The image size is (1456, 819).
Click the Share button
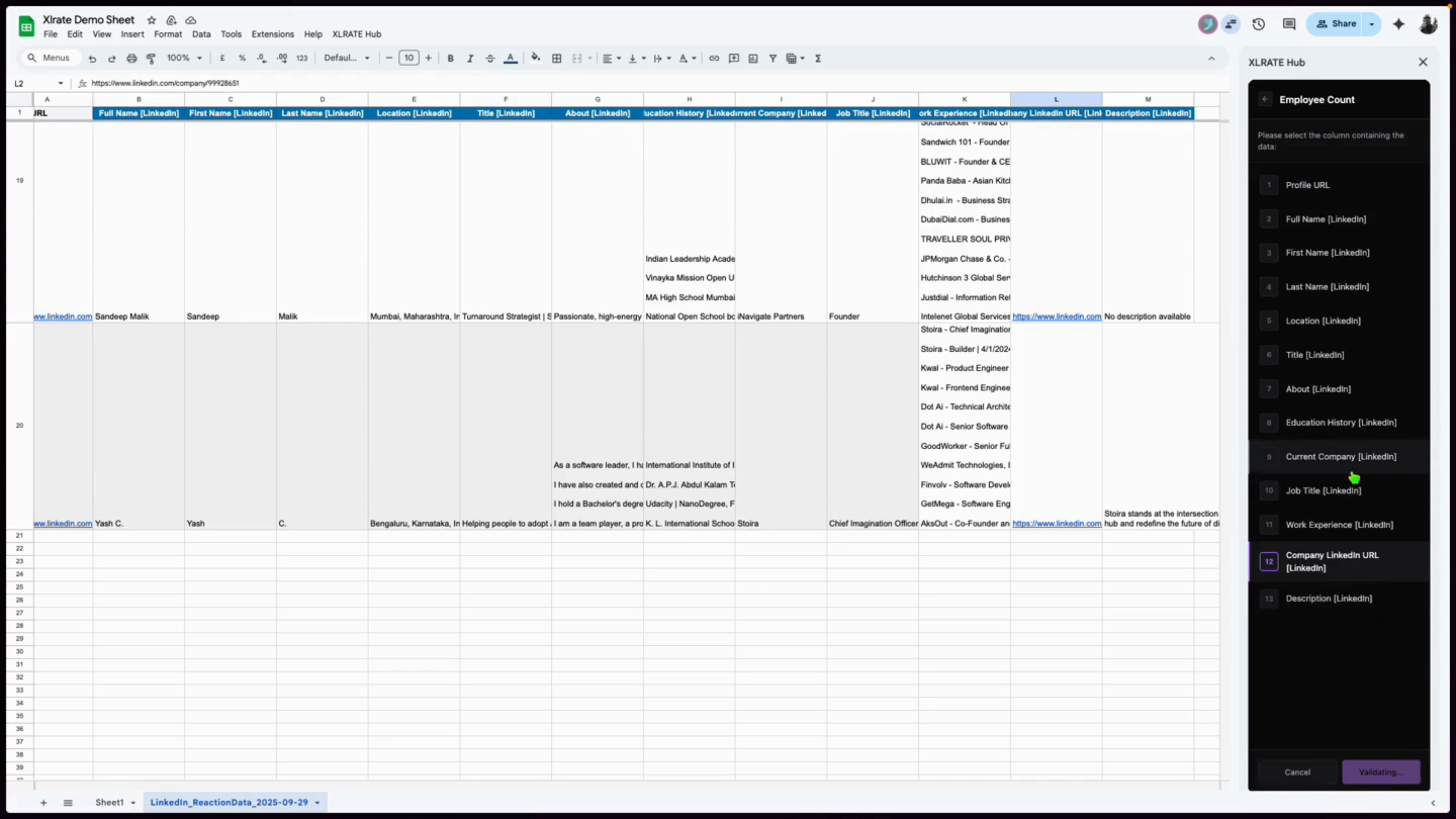pos(1336,24)
